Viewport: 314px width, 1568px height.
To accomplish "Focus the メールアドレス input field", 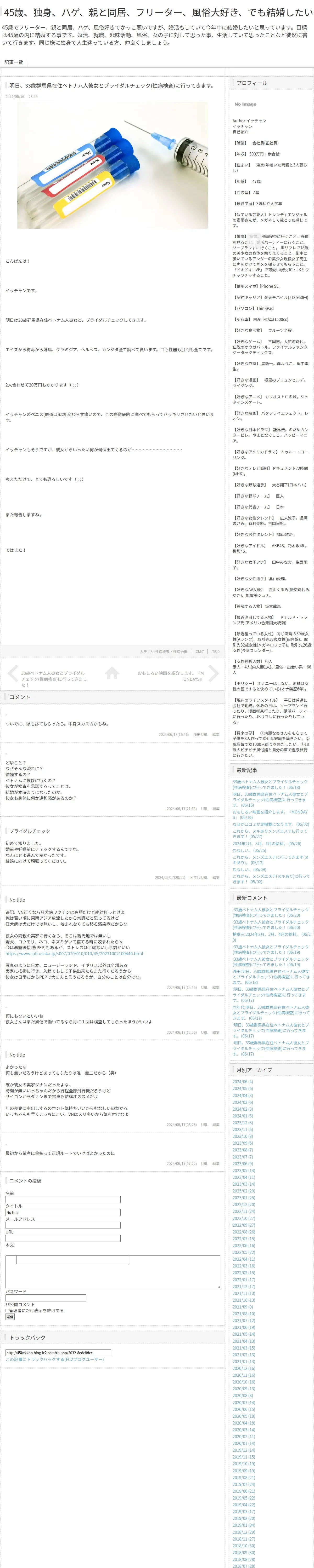I will (63, 1225).
